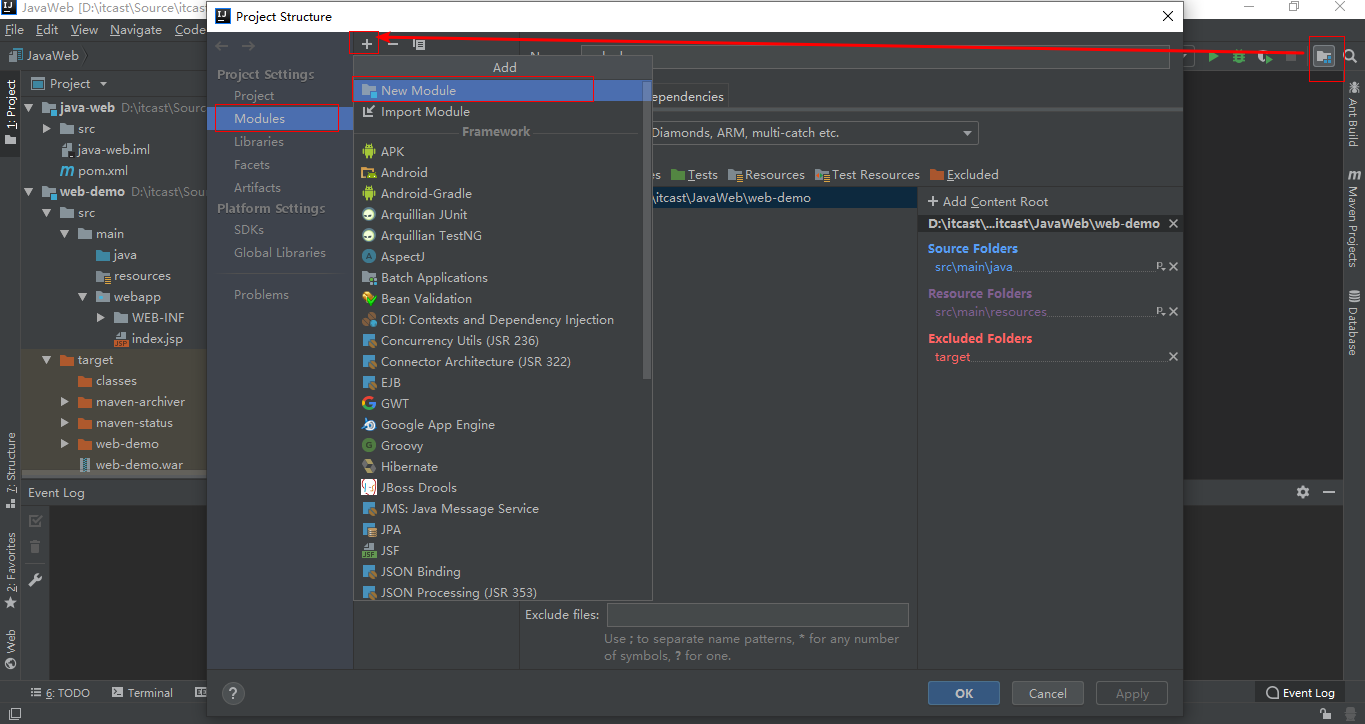The width and height of the screenshot is (1365, 724).
Task: Click the minus Remove module button
Action: point(393,44)
